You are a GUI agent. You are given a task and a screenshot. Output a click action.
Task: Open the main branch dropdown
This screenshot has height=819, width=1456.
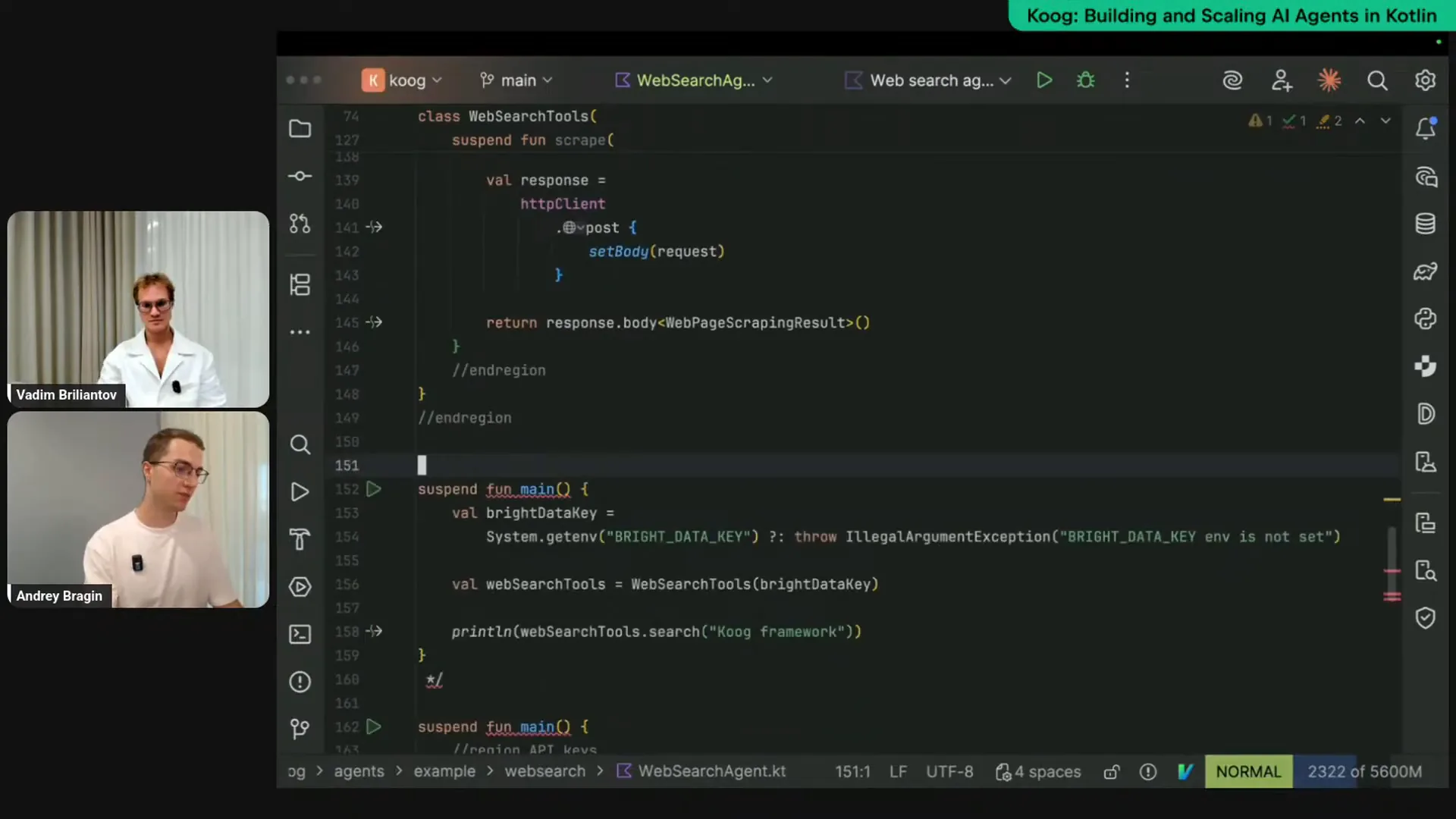pos(516,80)
